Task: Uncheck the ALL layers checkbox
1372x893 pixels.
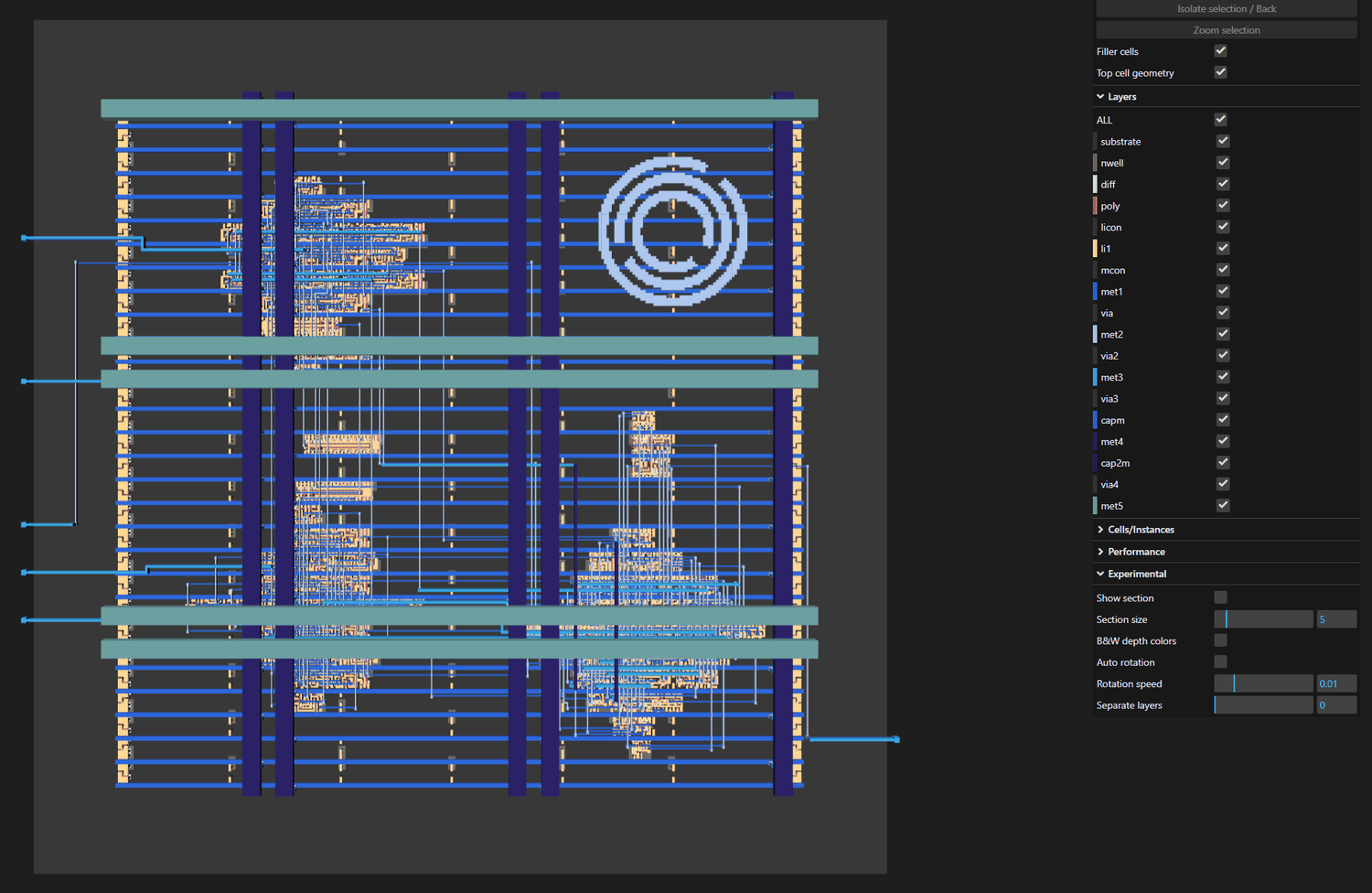Action: tap(1220, 120)
